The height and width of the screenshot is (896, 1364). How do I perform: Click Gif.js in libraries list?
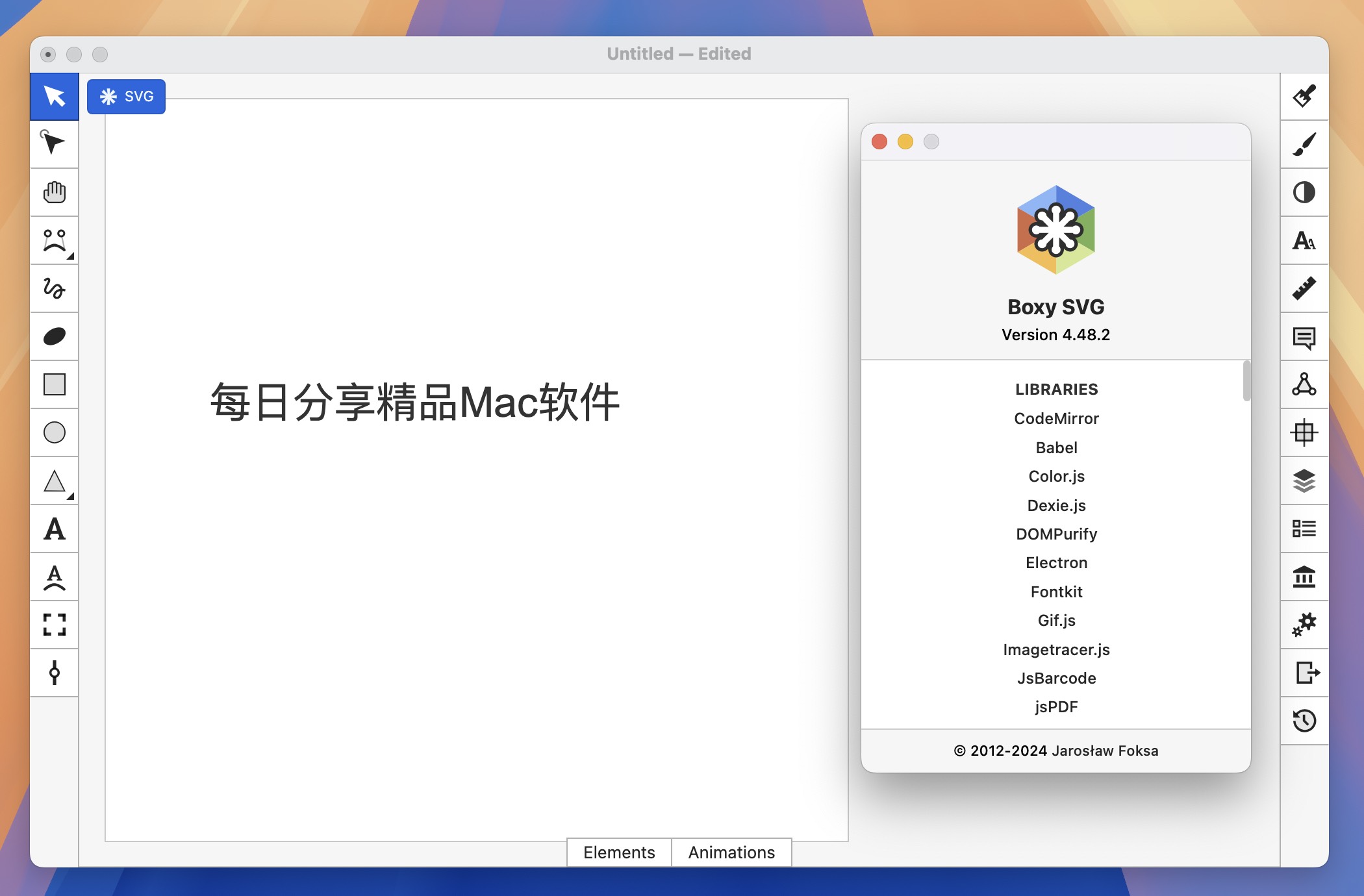(1056, 621)
